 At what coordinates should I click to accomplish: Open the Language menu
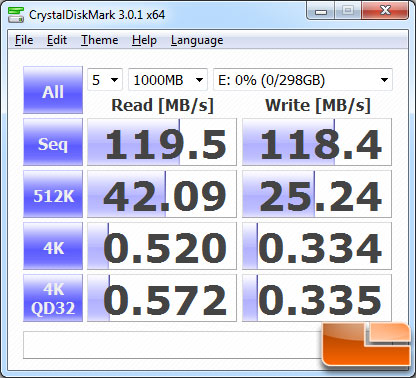pyautogui.click(x=197, y=40)
